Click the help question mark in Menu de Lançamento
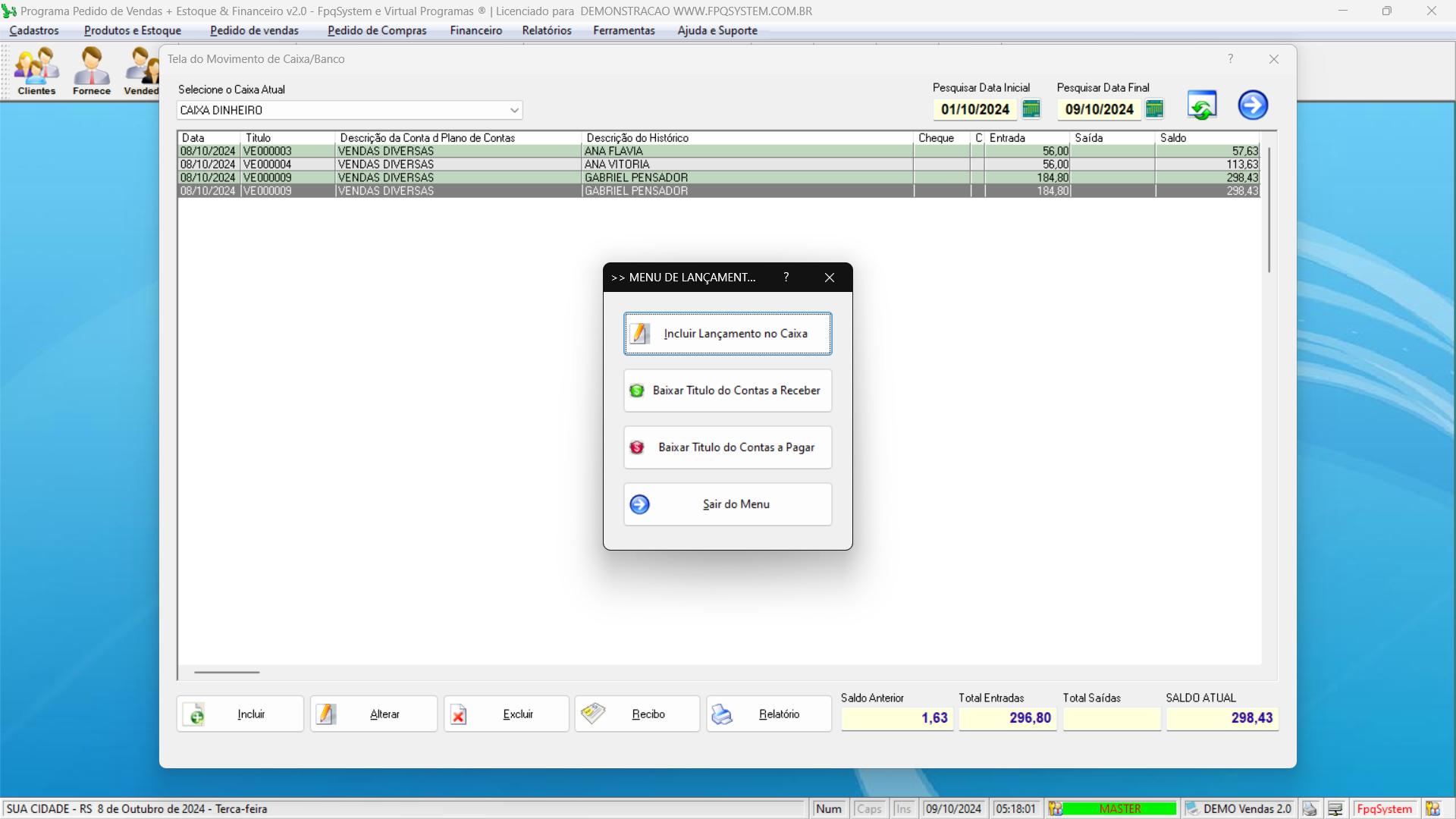This screenshot has height=819, width=1456. 786,278
